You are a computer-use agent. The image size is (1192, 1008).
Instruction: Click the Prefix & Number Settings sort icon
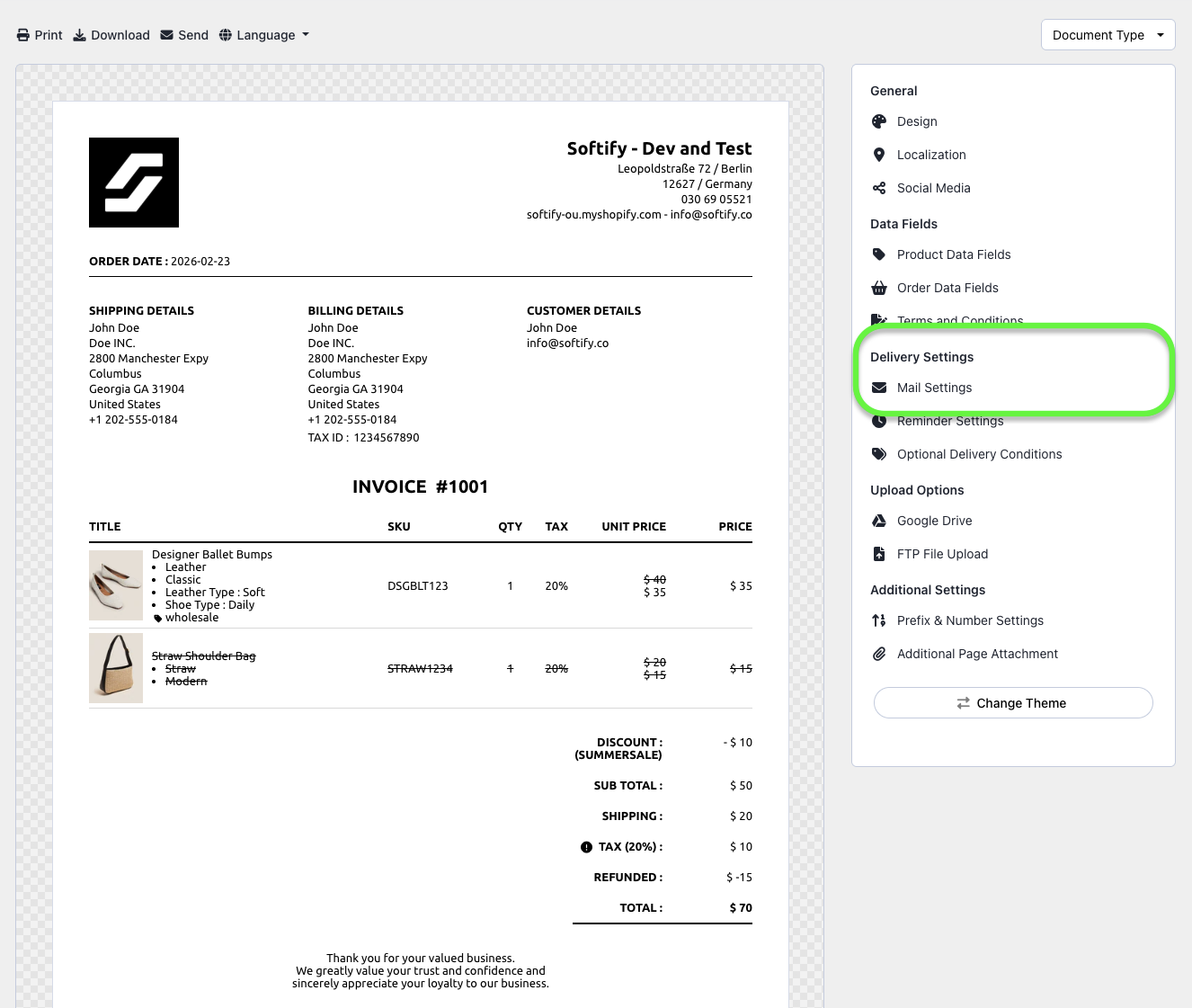point(879,620)
